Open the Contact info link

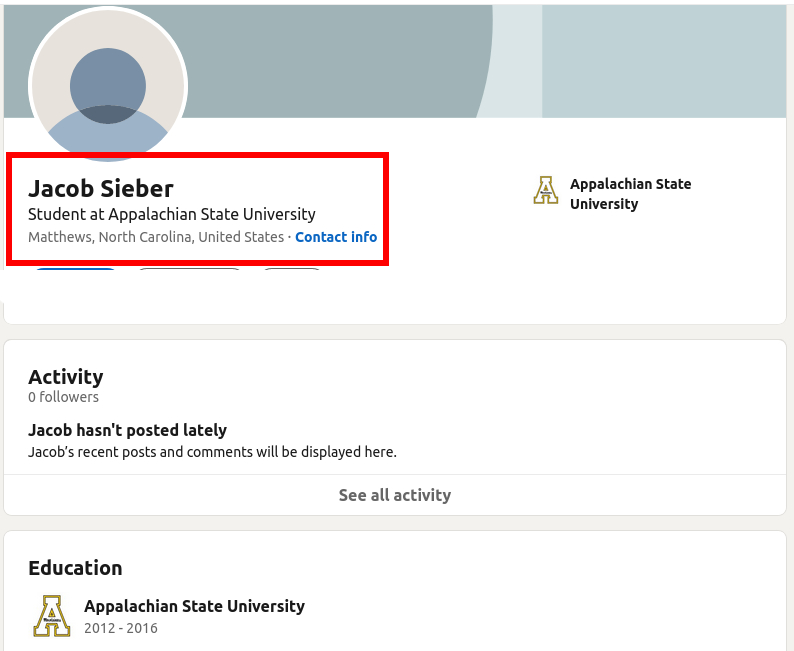(336, 237)
